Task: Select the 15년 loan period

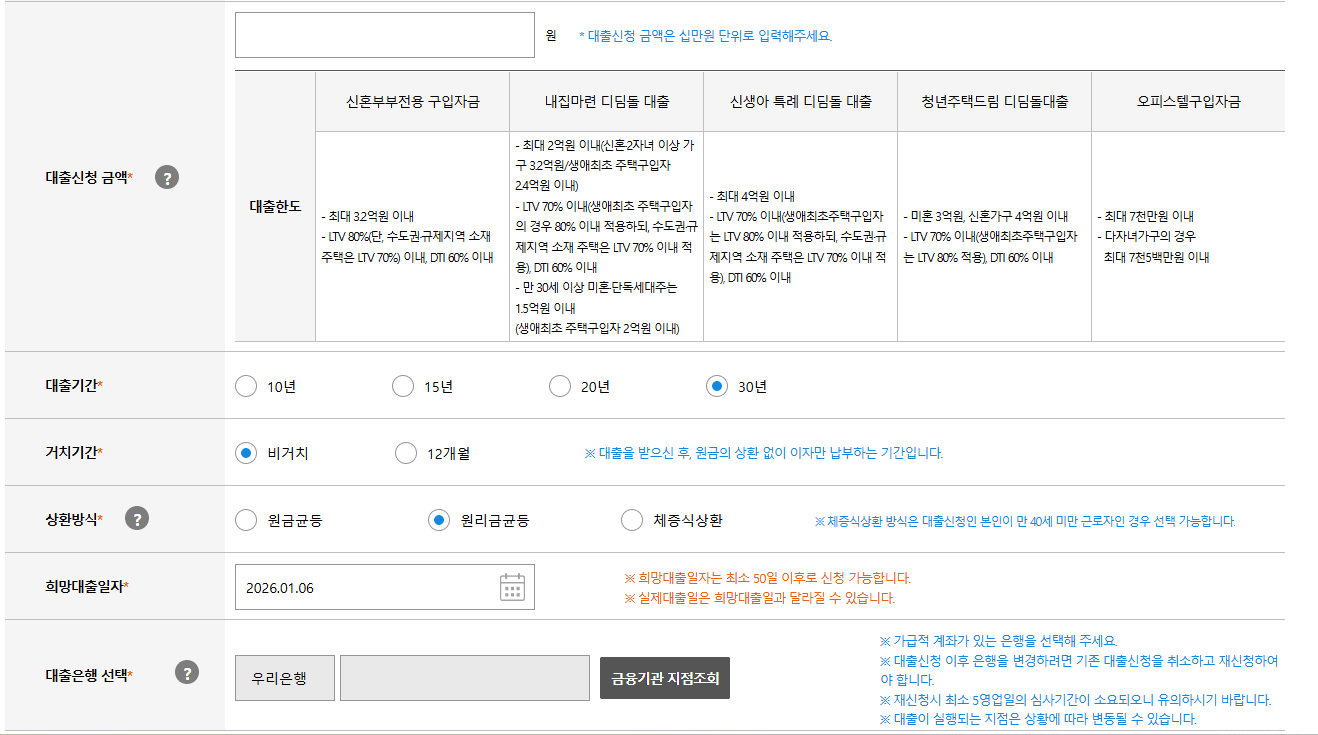Action: click(x=403, y=384)
